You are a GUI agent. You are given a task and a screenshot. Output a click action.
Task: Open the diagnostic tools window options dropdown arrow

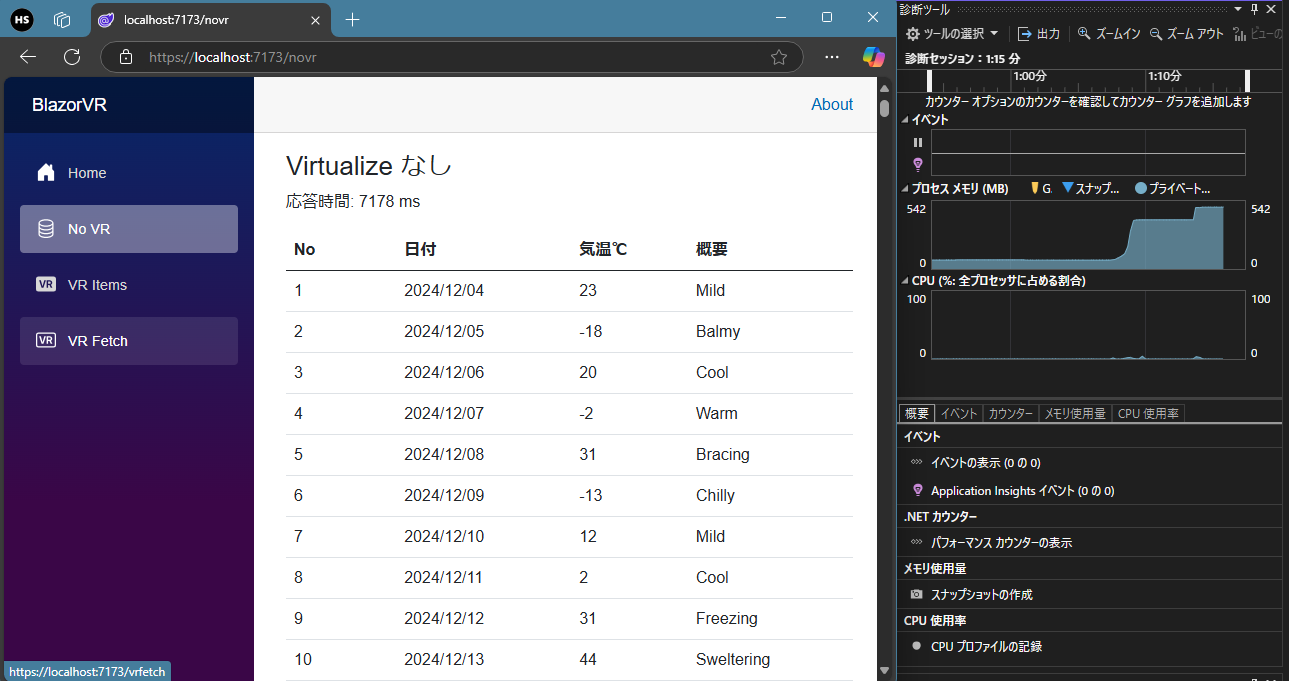click(1238, 8)
